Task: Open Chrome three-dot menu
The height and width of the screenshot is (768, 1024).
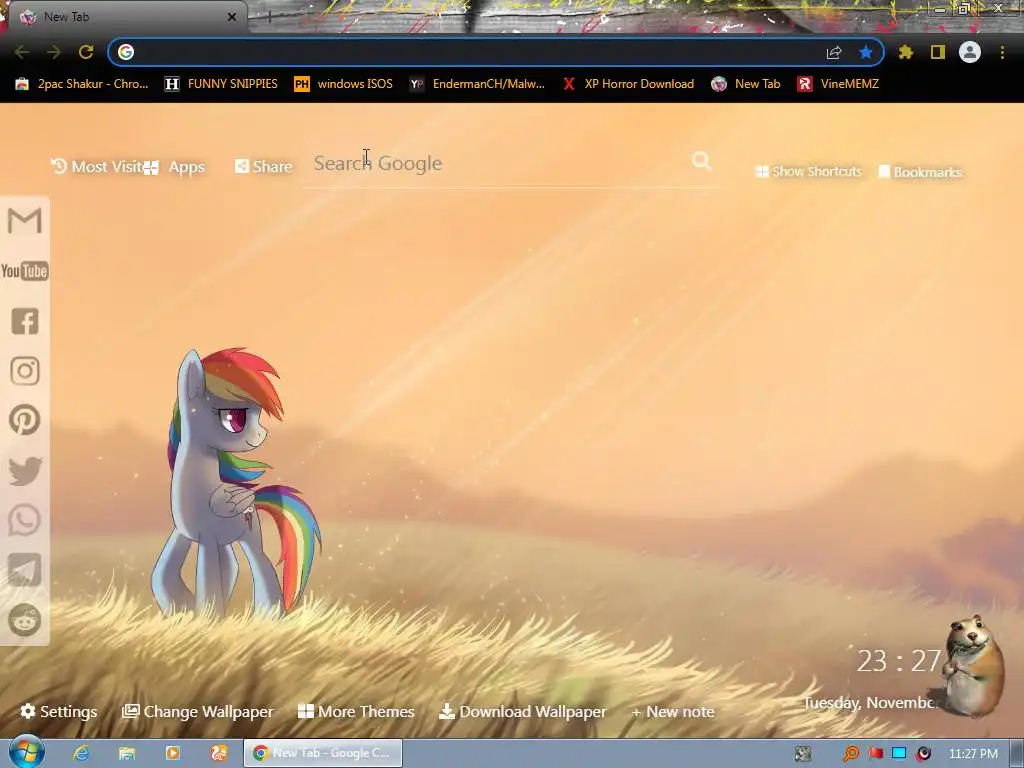Action: (x=1002, y=52)
